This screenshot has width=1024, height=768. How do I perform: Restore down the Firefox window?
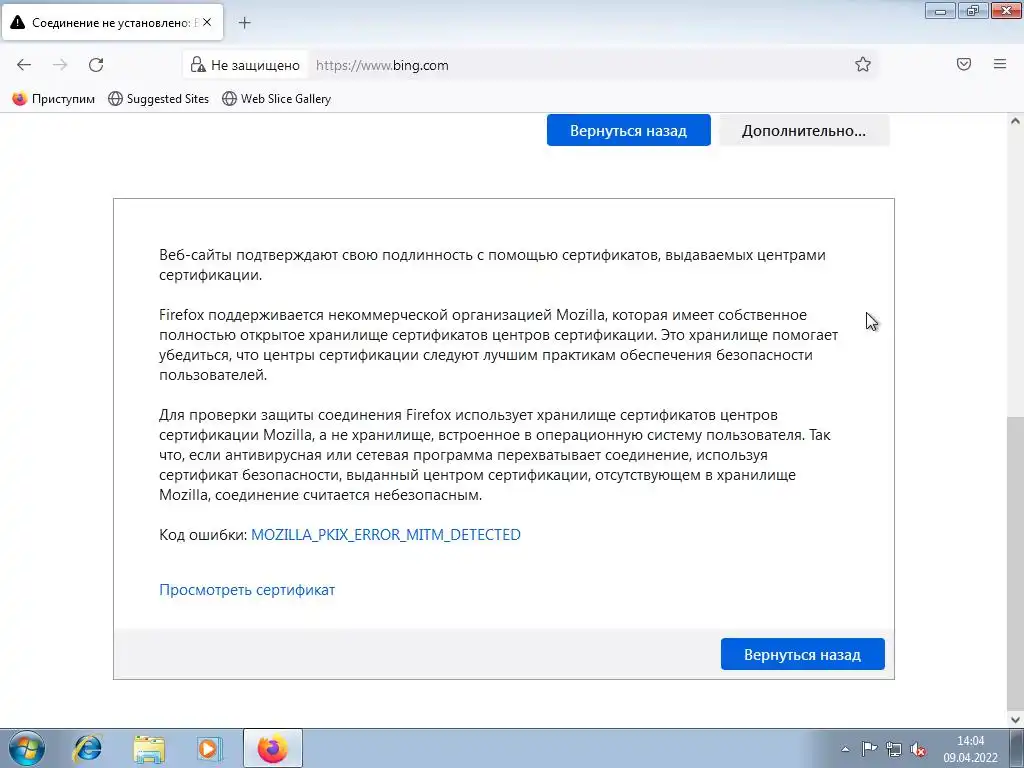click(x=973, y=10)
